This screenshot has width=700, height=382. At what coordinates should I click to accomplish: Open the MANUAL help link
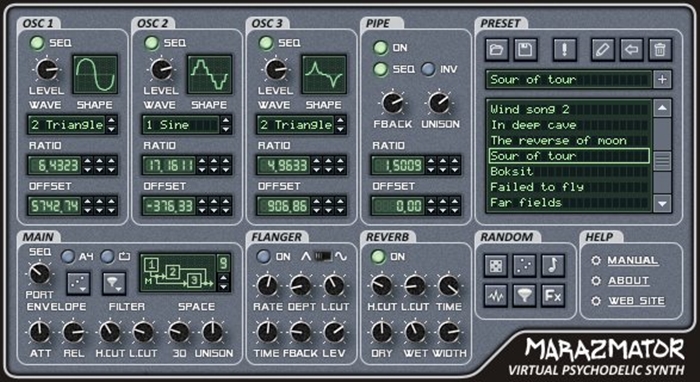pos(633,260)
